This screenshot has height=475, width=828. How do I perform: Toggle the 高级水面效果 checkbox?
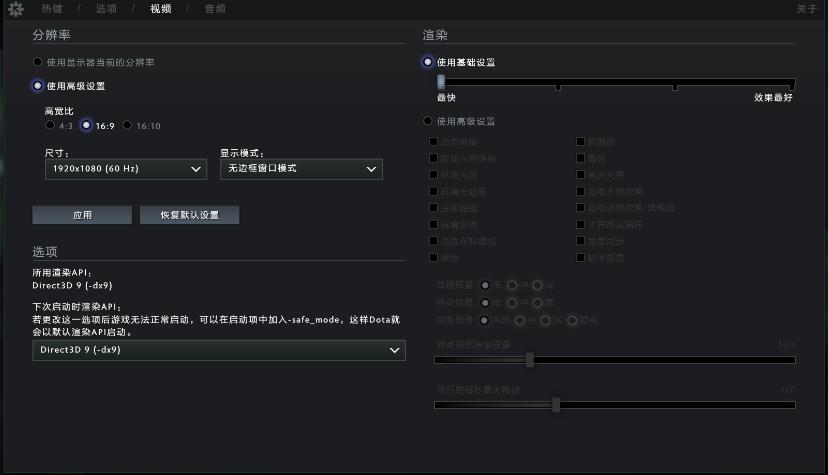[580, 191]
